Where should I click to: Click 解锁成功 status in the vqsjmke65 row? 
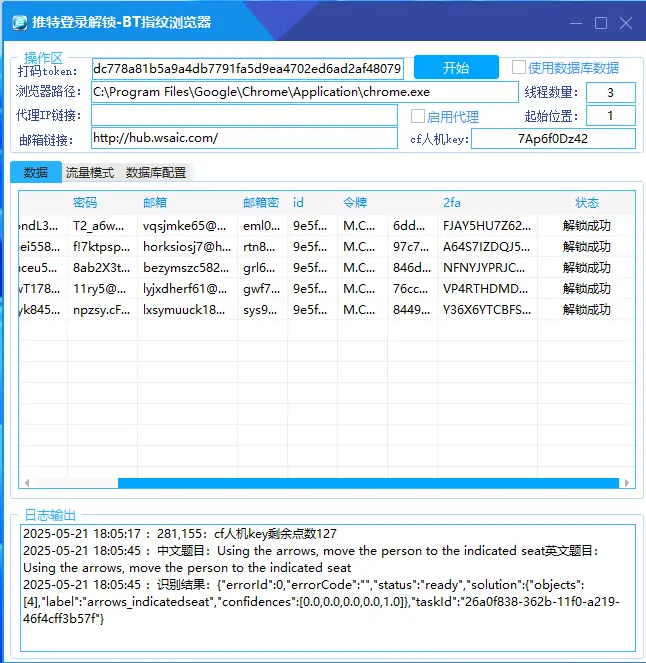pyautogui.click(x=587, y=226)
